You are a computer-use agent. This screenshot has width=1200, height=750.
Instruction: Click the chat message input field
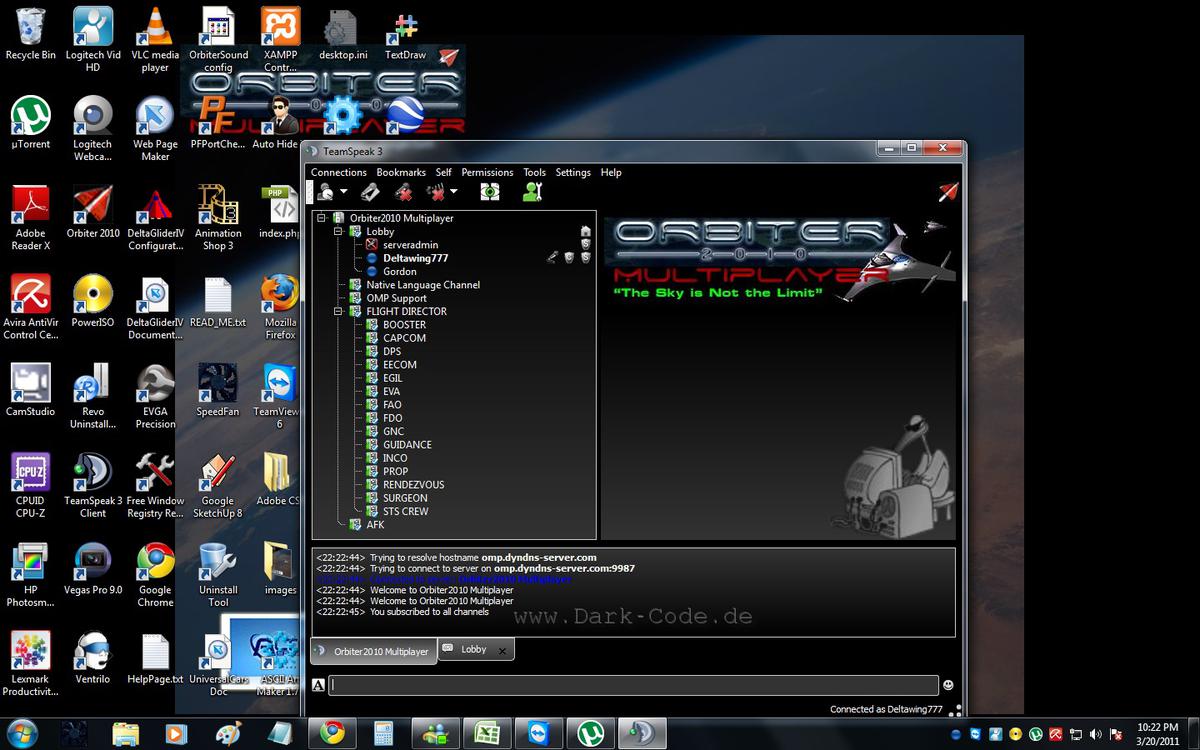point(634,685)
